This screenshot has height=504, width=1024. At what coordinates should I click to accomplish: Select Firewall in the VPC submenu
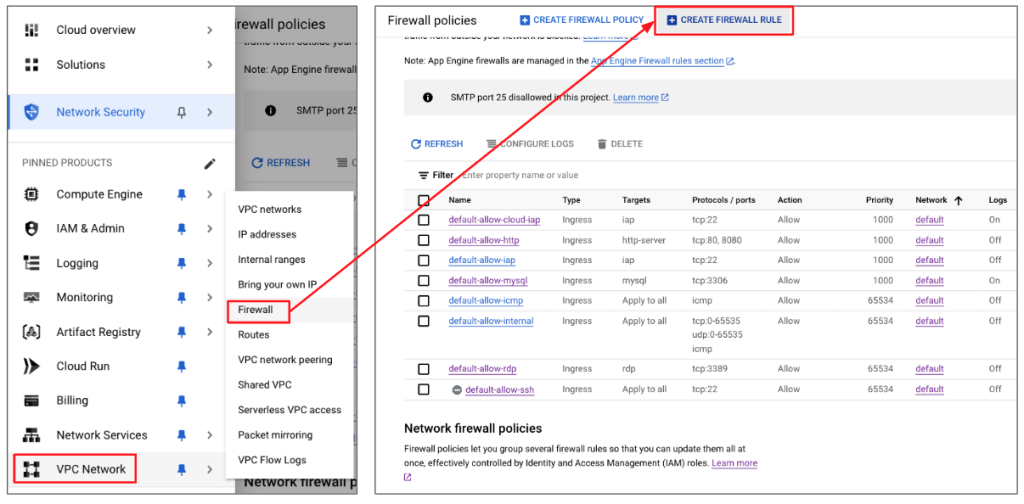coord(255,310)
